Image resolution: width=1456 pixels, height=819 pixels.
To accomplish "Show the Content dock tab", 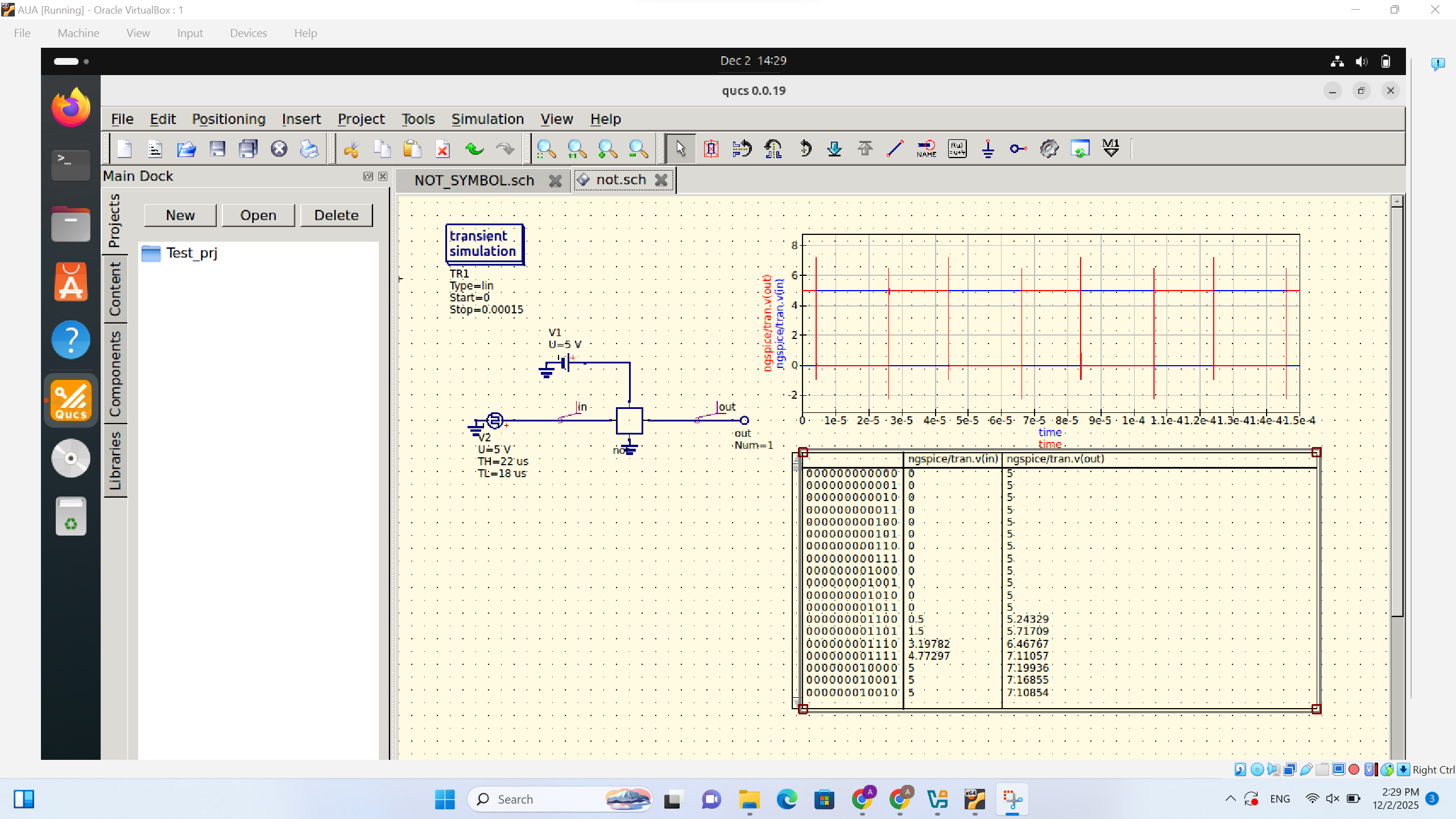I will point(115,289).
